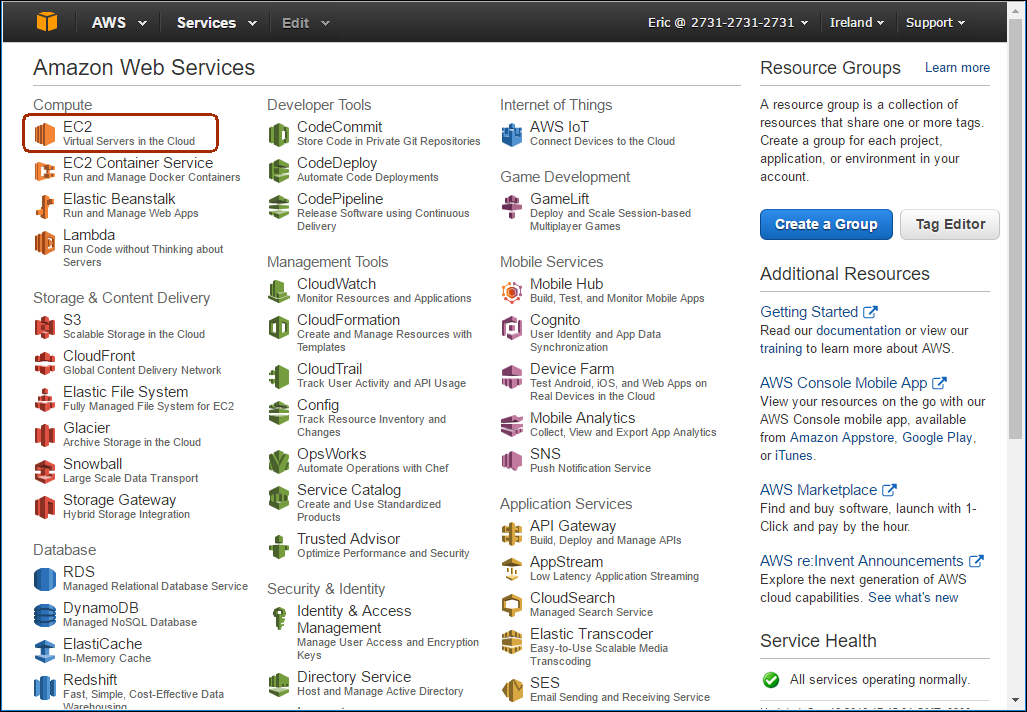Open the Device Farm link
Image resolution: width=1027 pixels, height=712 pixels.
pos(572,369)
